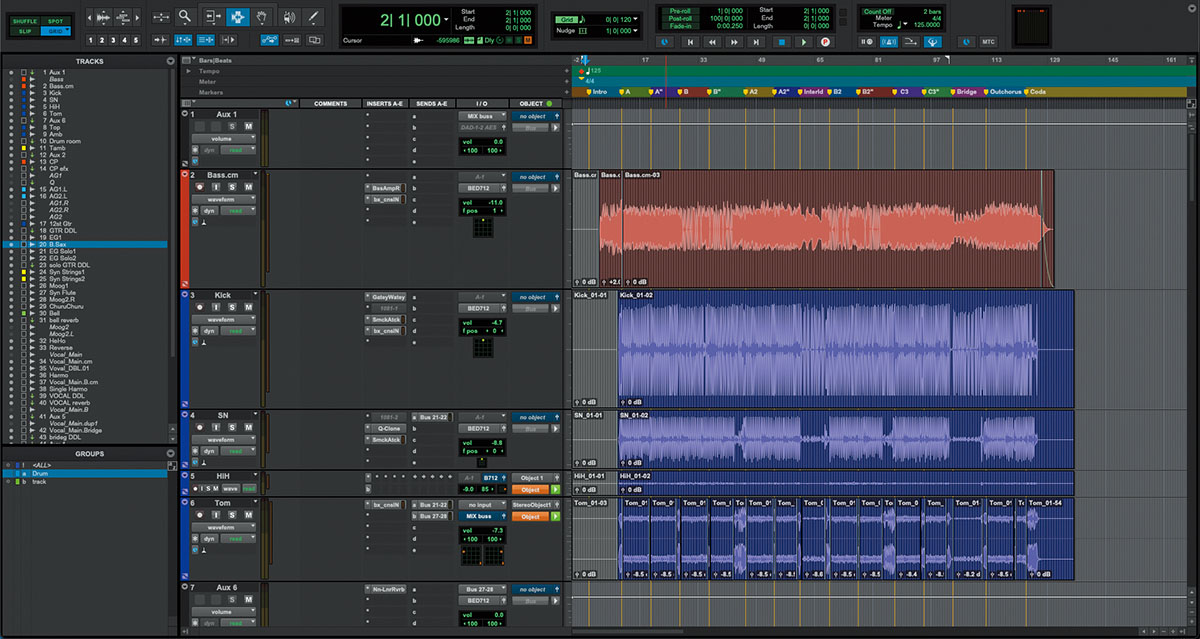Recall zoom preset 3
Image resolution: width=1200 pixels, height=639 pixels.
click(114, 40)
